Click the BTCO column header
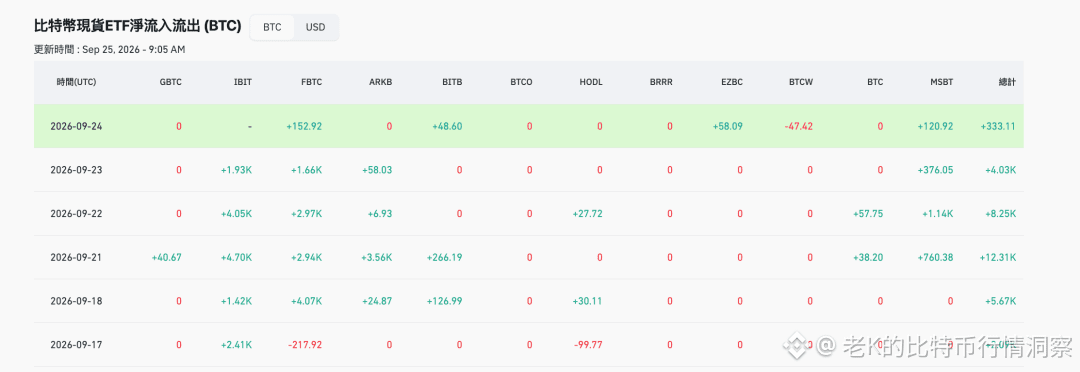Screen dimensions: 1080x372 (521, 82)
